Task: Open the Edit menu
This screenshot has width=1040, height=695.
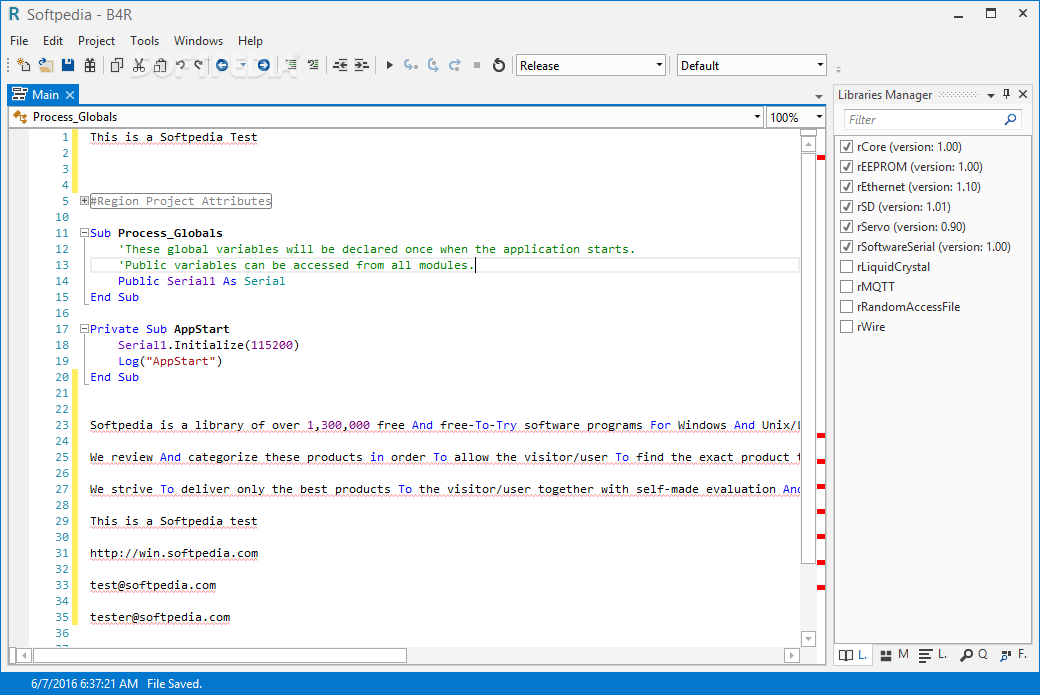Action: [x=53, y=40]
